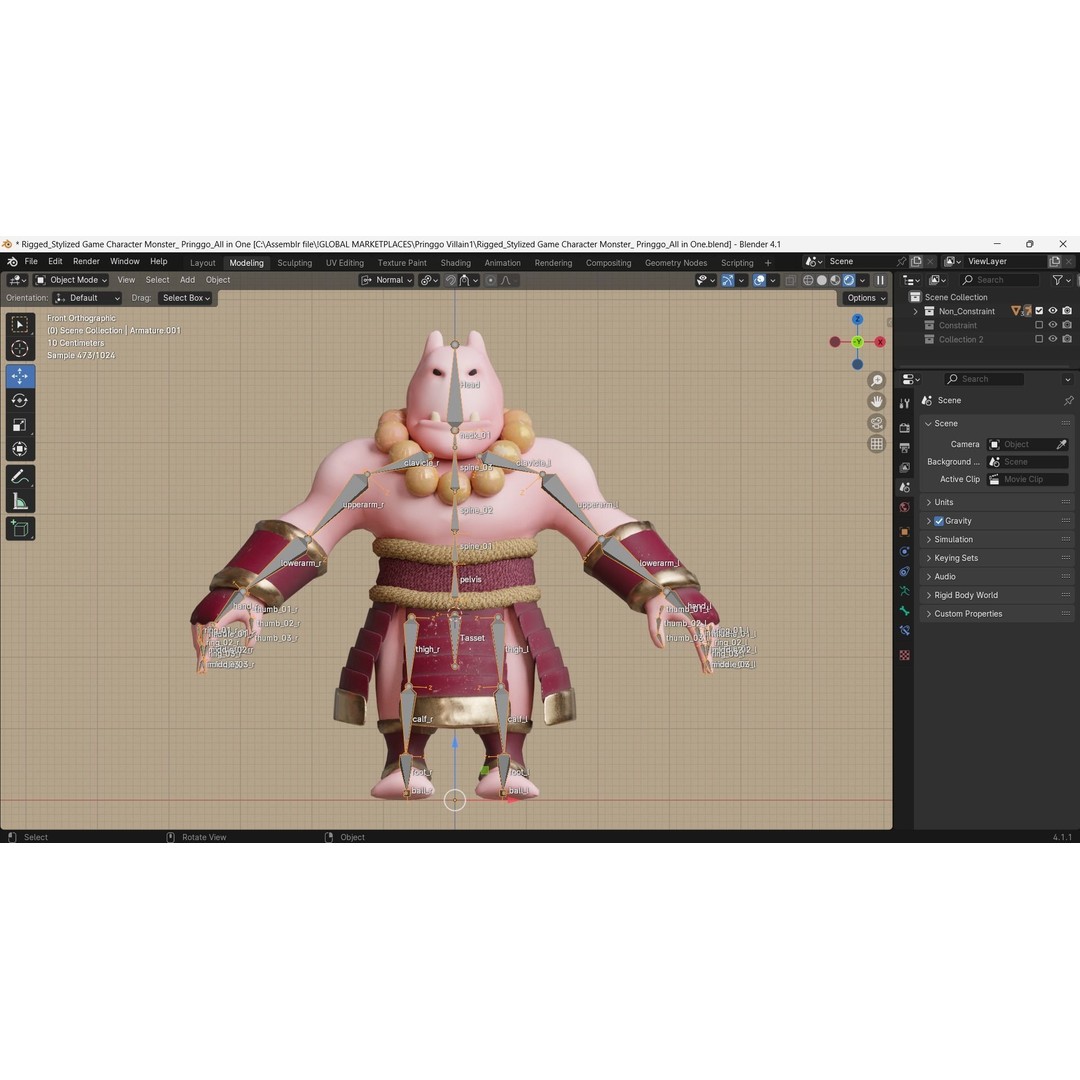The image size is (1080, 1080).
Task: Open the viewport View menu
Action: (x=126, y=280)
